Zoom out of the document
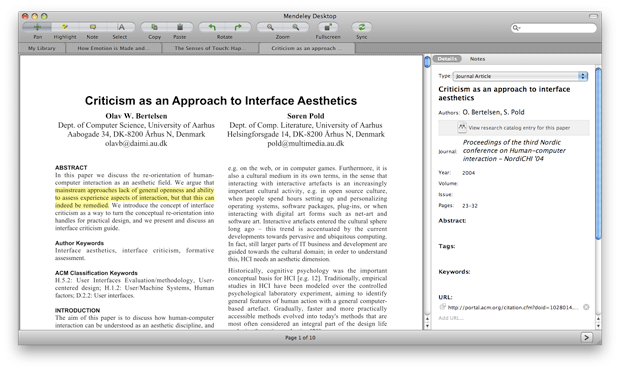This screenshot has width=620, height=370. 270,27
